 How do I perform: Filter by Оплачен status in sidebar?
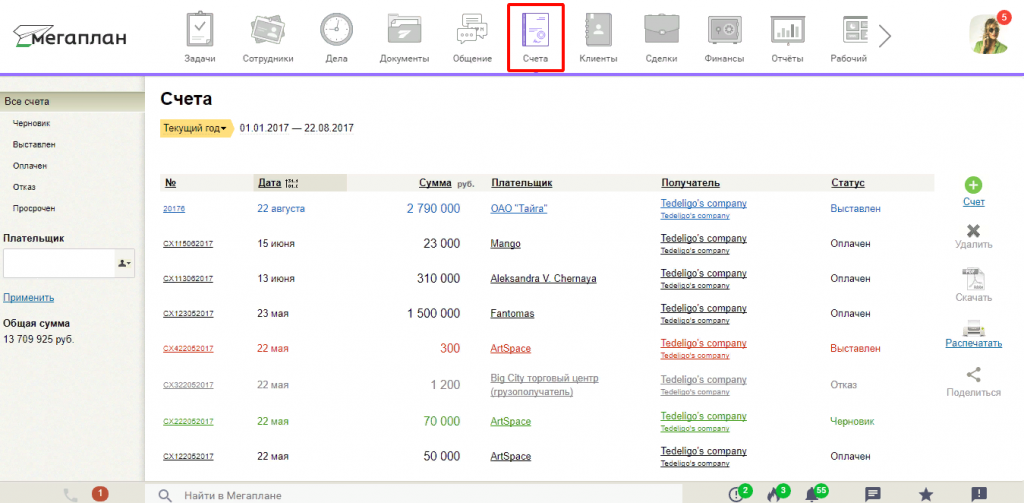30,166
